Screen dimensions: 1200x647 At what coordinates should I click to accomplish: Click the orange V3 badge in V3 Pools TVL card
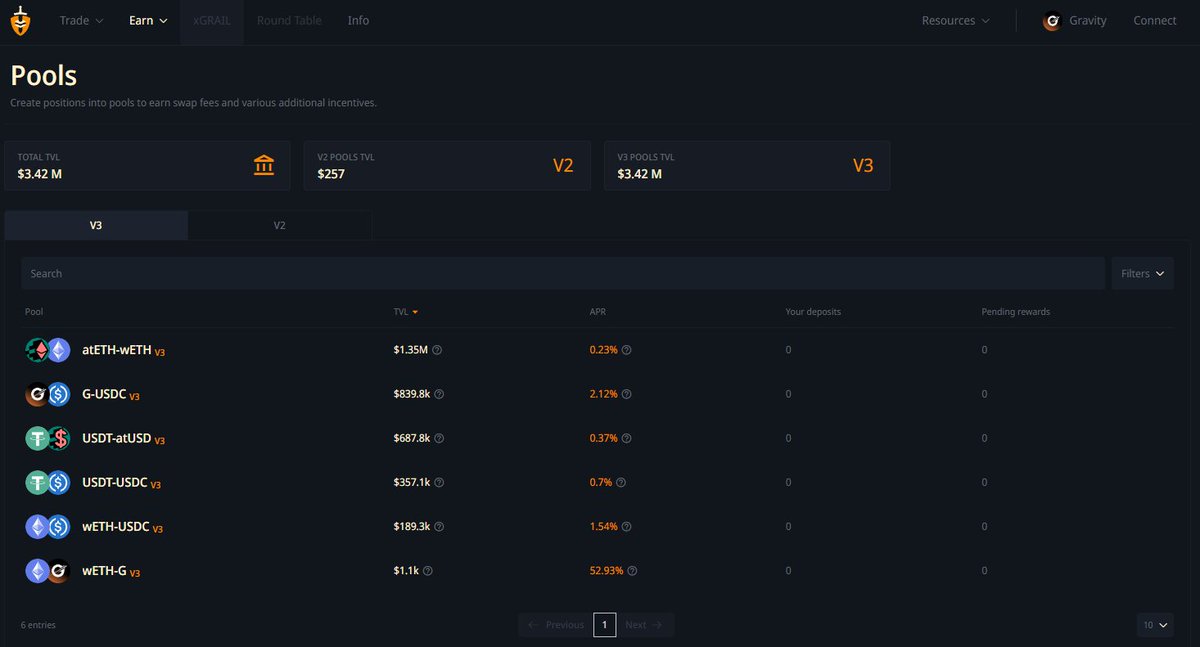863,165
